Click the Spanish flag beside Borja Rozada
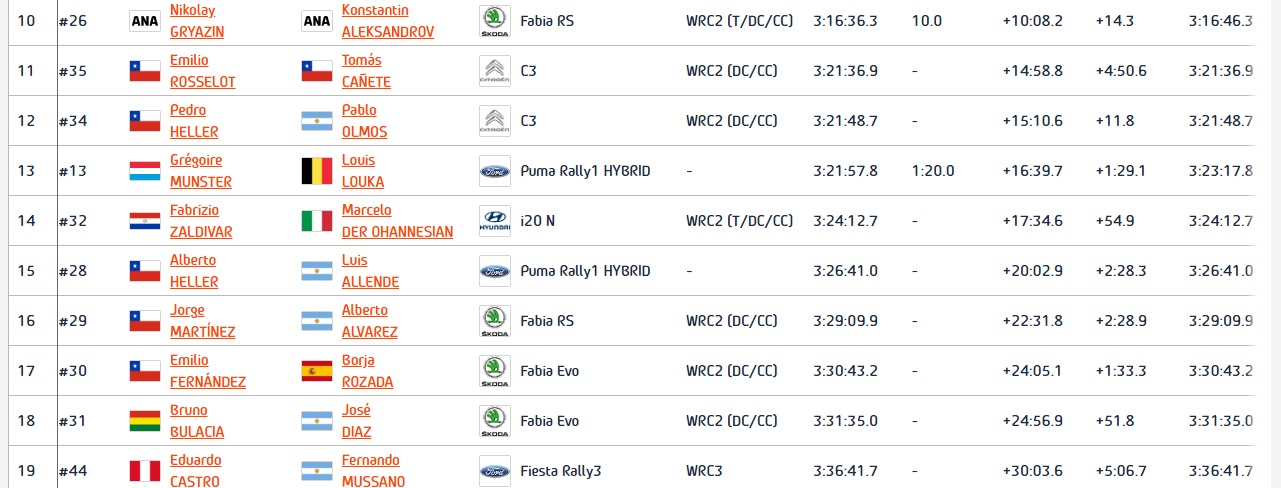The image size is (1281, 488). tap(317, 371)
